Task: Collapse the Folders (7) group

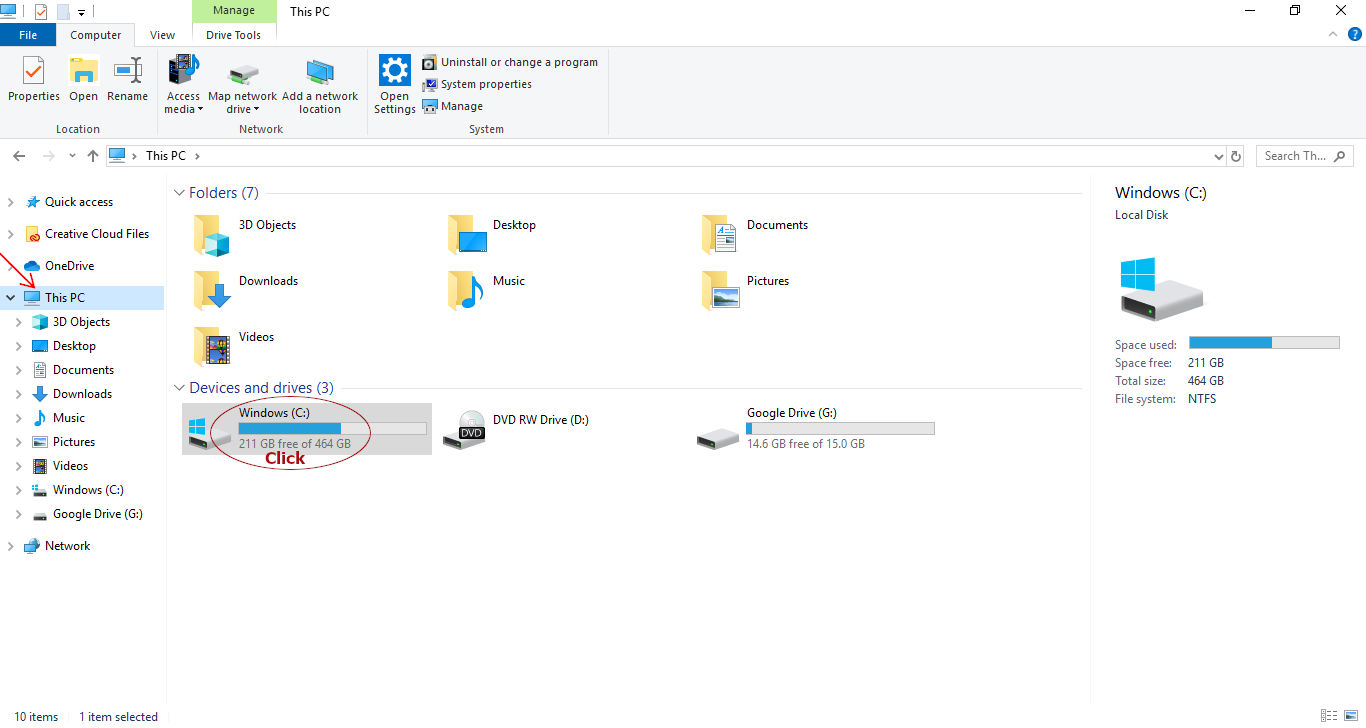Action: point(180,193)
